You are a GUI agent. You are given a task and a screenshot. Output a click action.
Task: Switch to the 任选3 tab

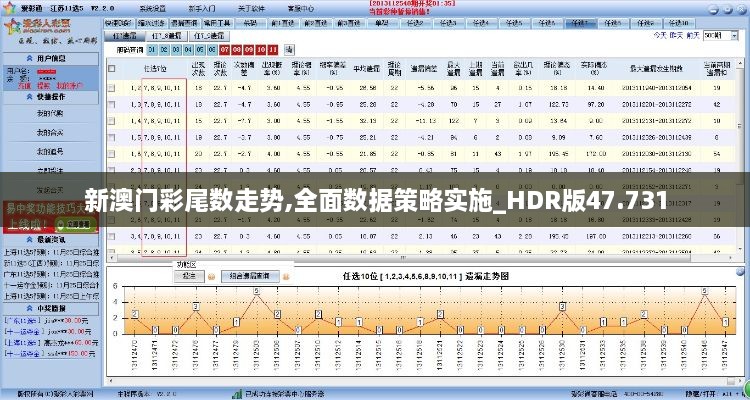(448, 23)
